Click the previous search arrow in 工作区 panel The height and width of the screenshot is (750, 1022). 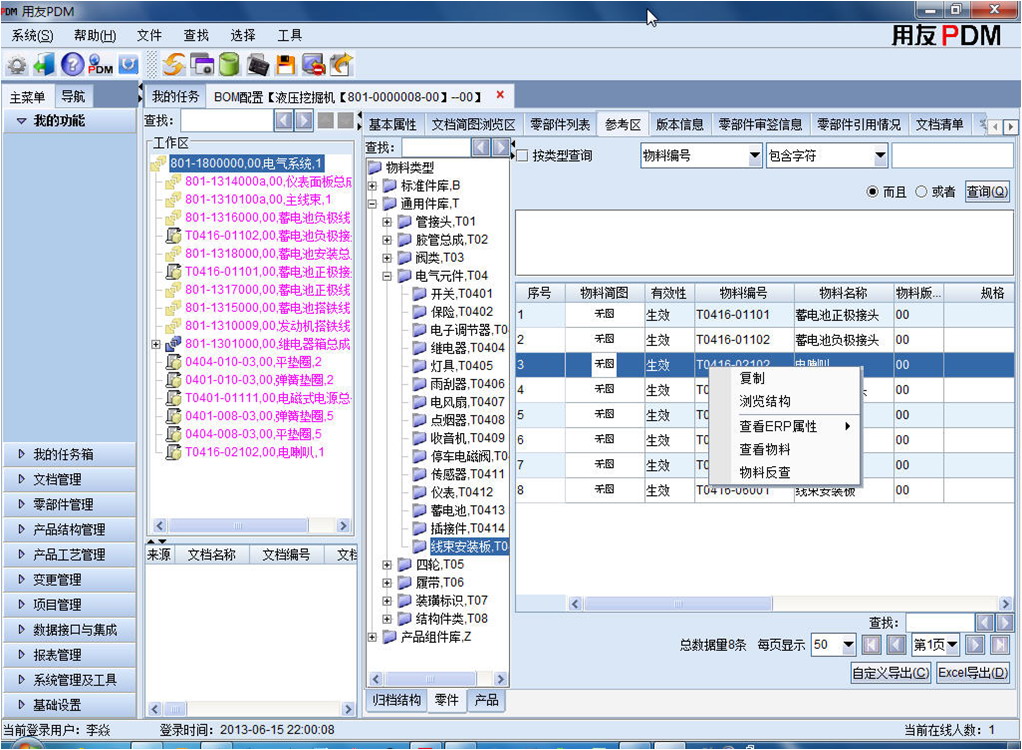(284, 121)
